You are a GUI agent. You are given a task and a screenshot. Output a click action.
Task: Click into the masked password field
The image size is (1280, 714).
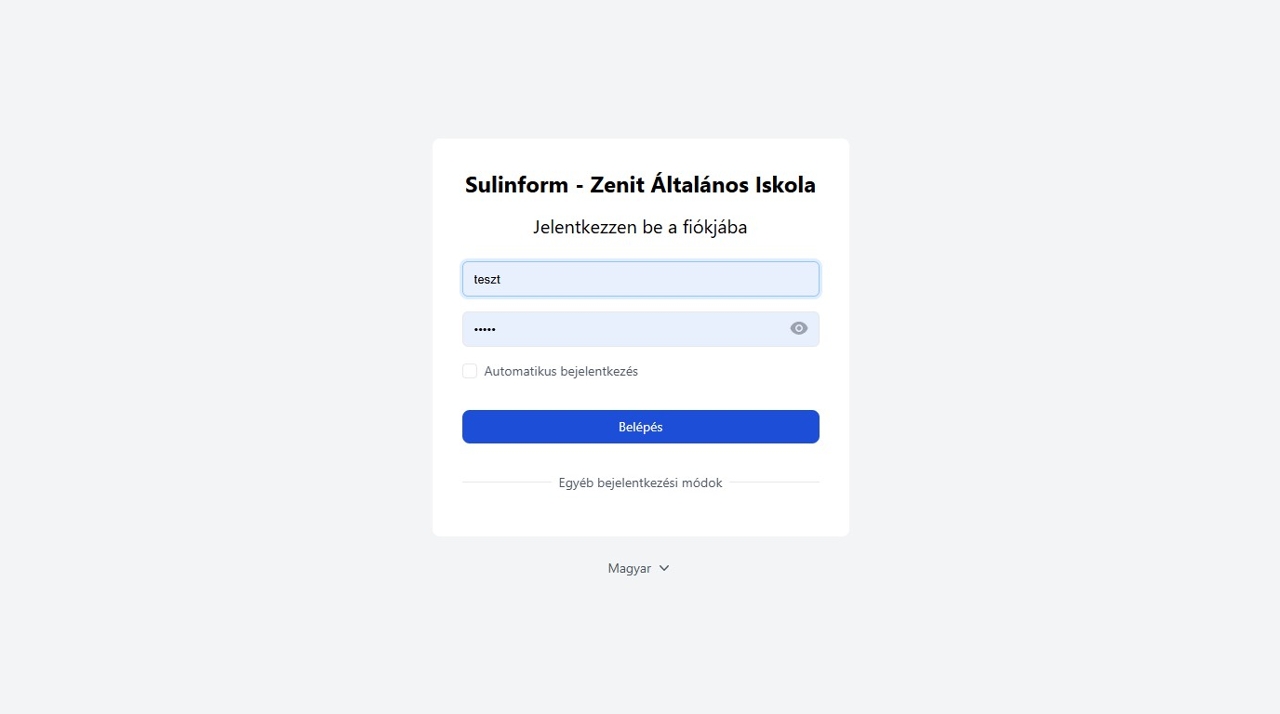click(x=620, y=329)
